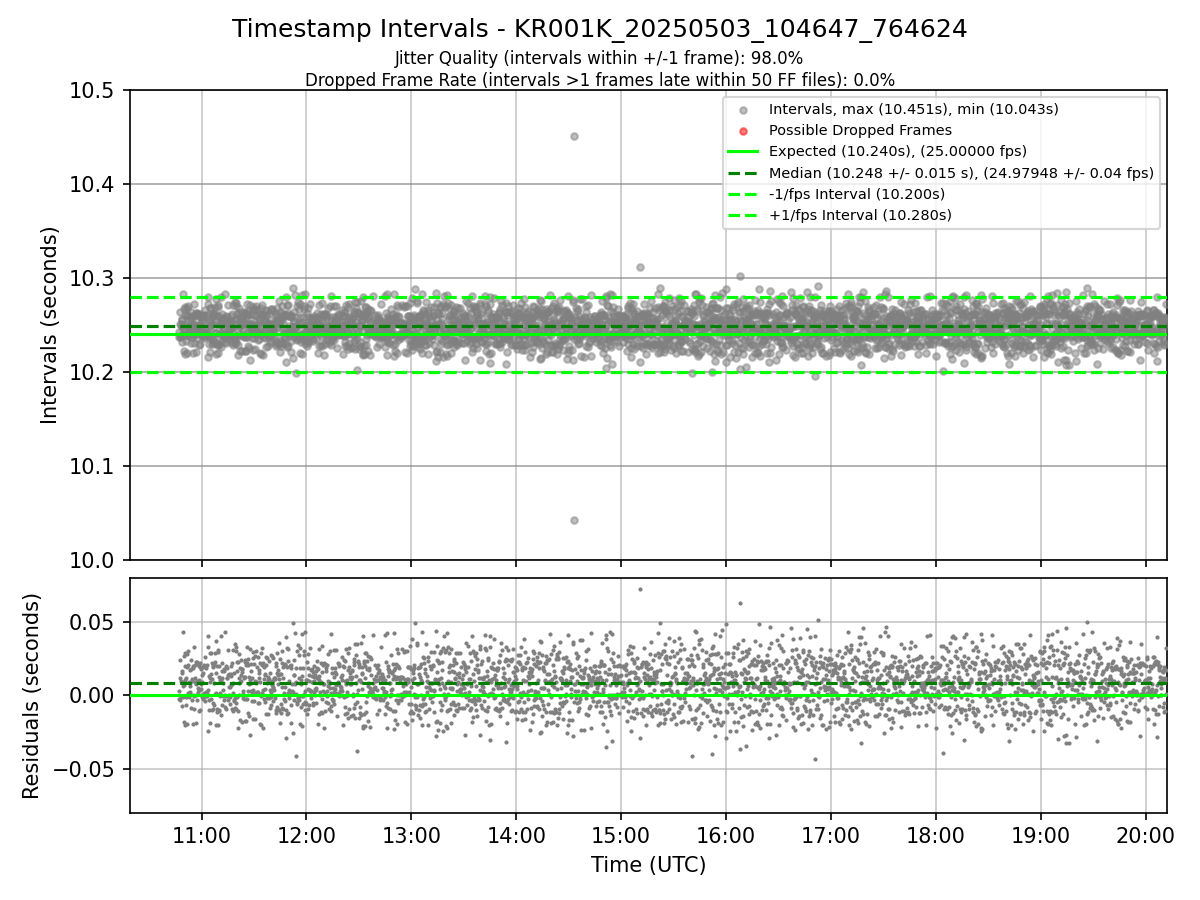
Task: Click the '13:00' time tick label
Action: [411, 834]
